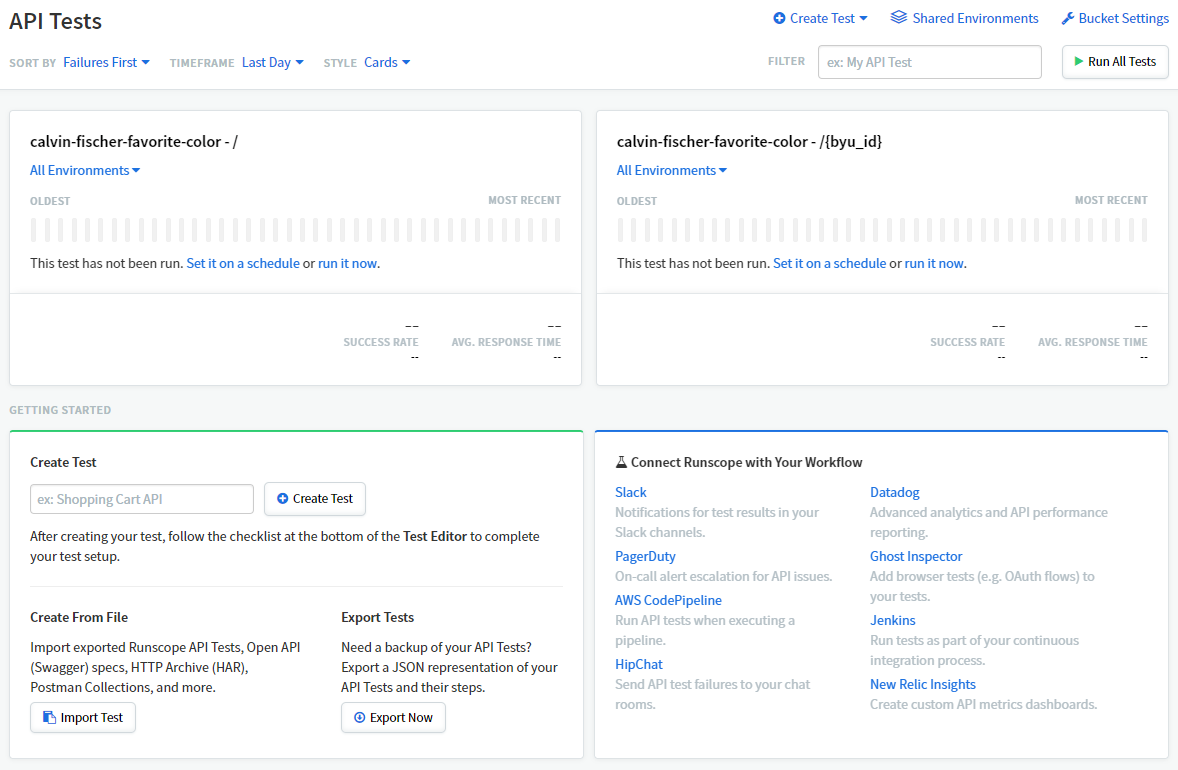This screenshot has width=1178, height=770.
Task: Open the Jenkins integration link
Action: [893, 621]
